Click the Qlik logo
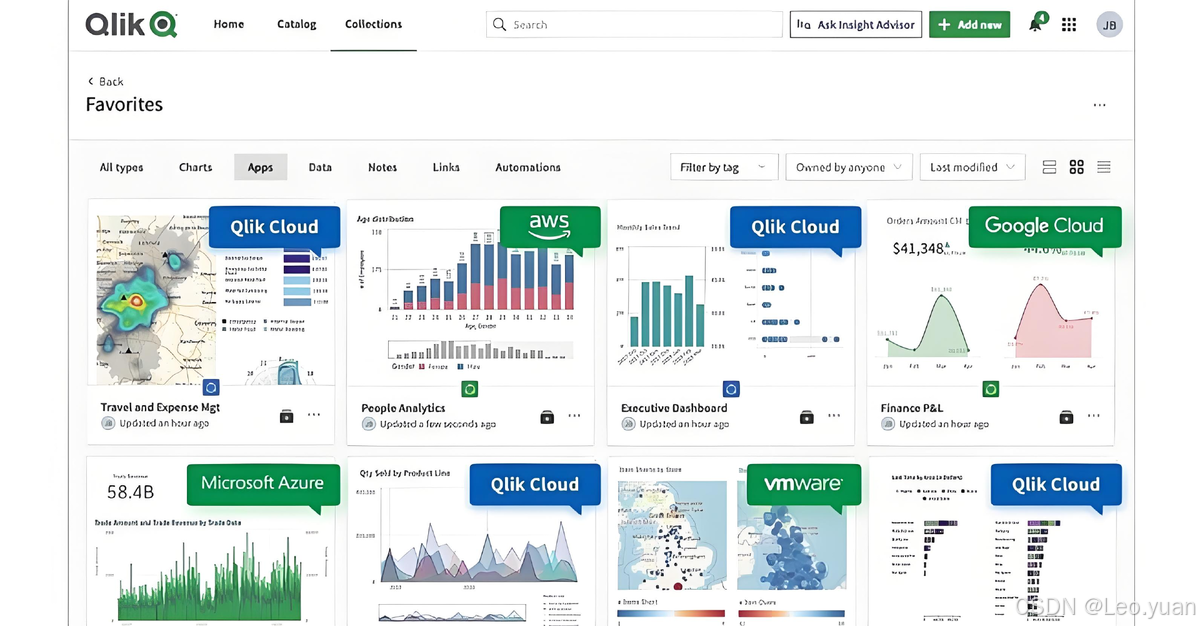 point(131,25)
